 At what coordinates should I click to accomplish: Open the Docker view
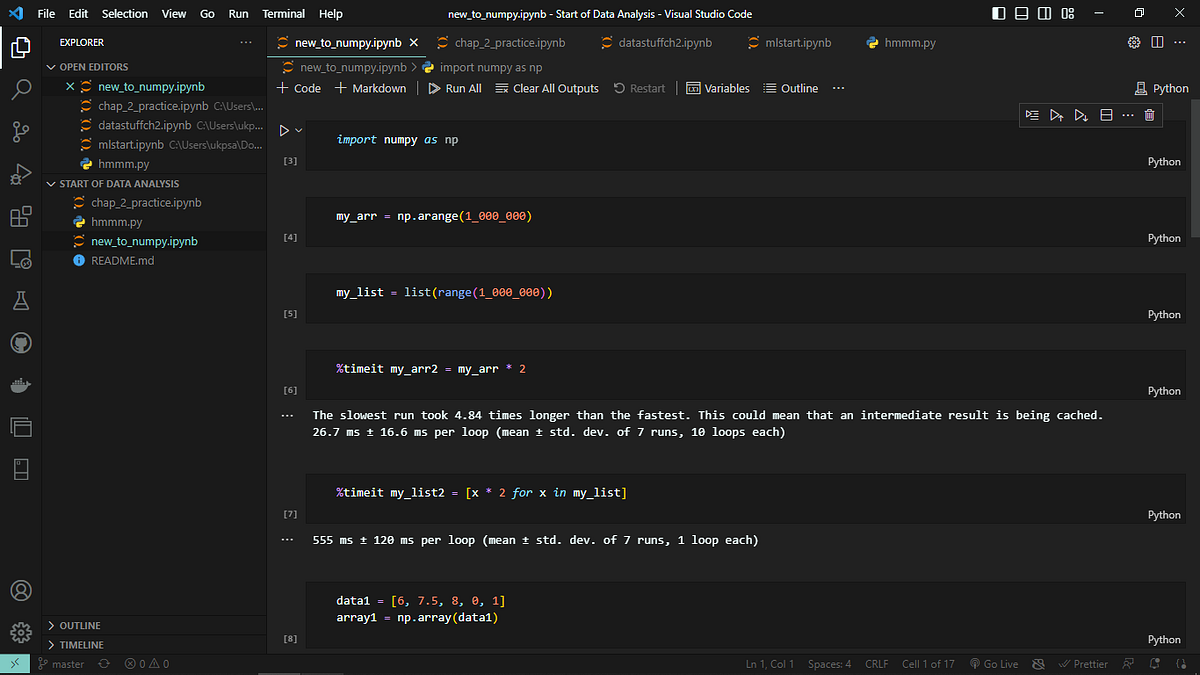pyautogui.click(x=21, y=385)
